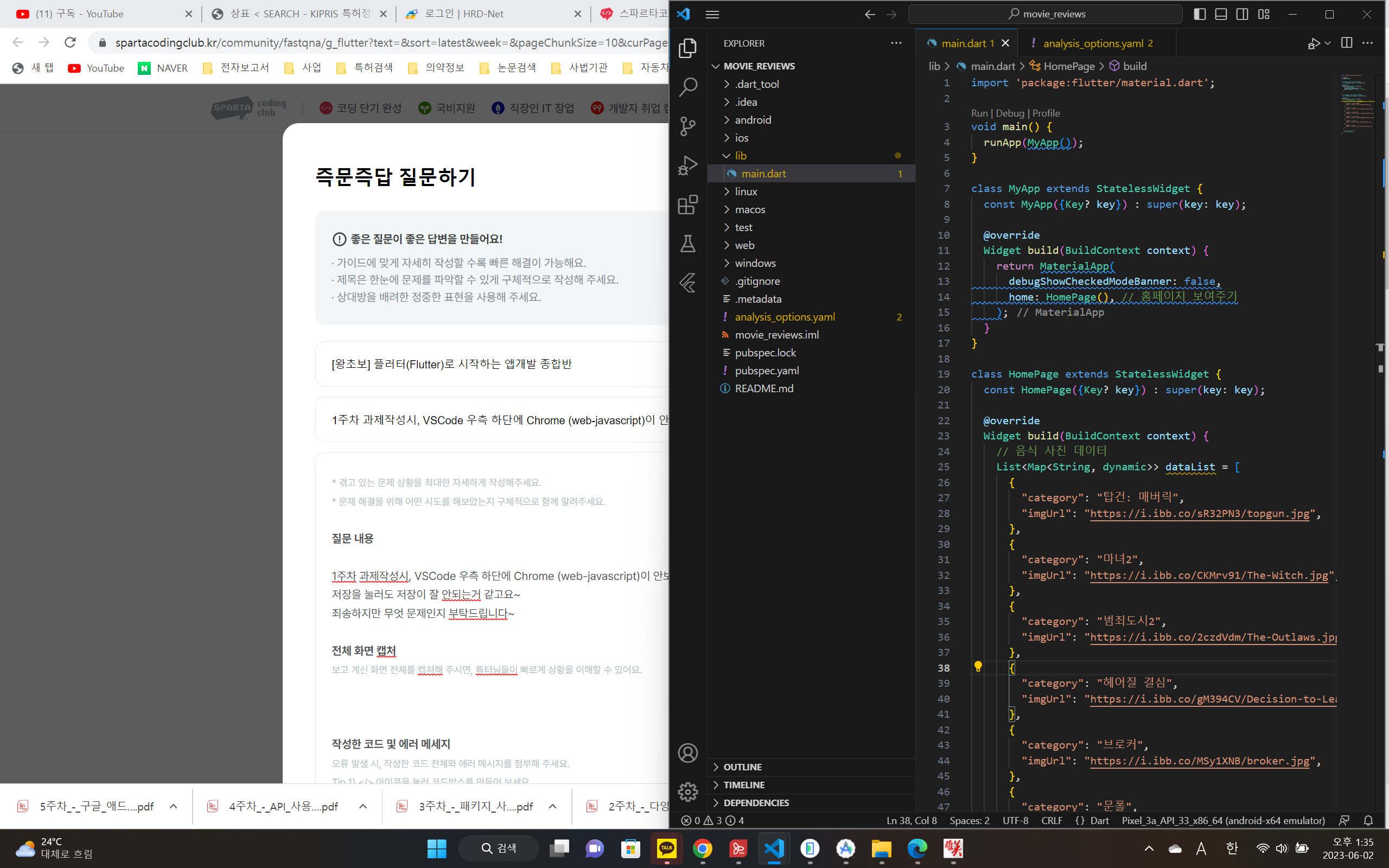Toggle primary side bar layout icon
1389x868 pixels.
(x=1200, y=14)
